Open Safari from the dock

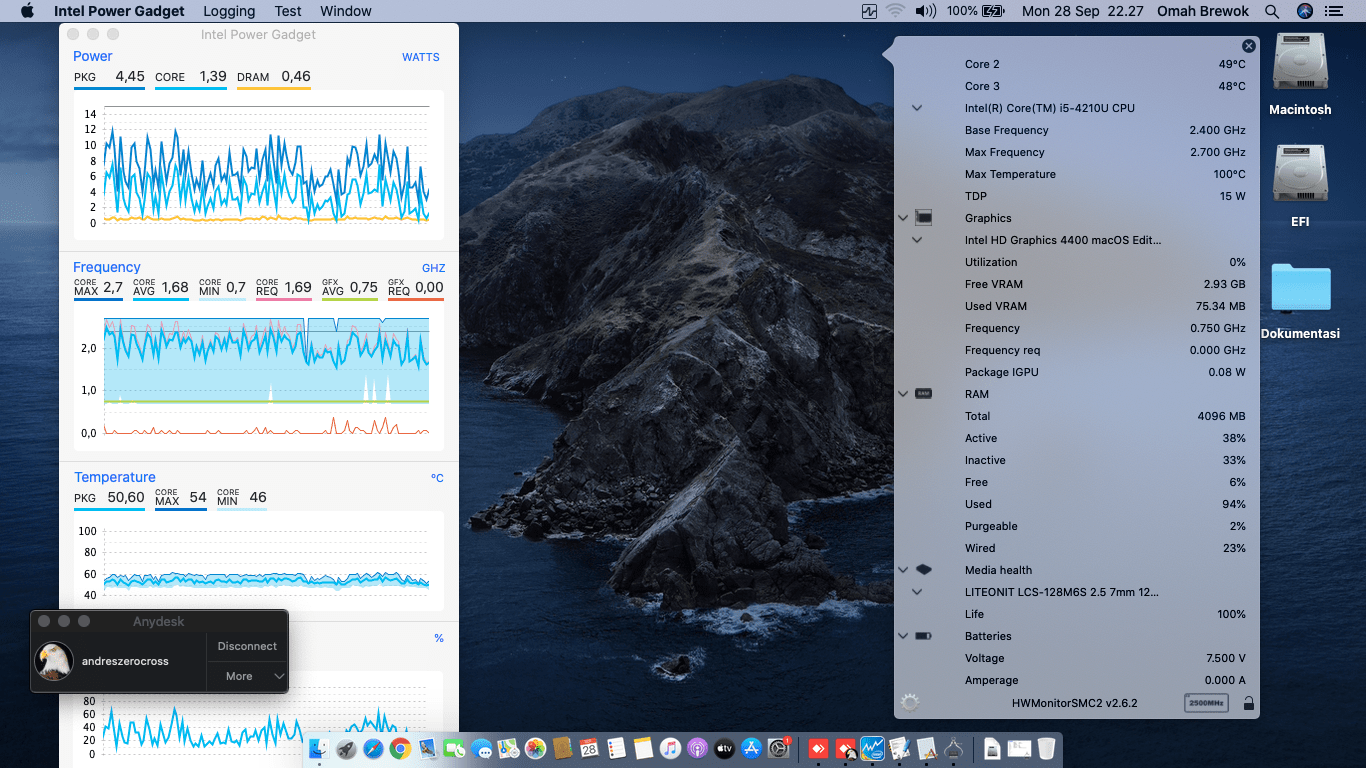pyautogui.click(x=373, y=748)
